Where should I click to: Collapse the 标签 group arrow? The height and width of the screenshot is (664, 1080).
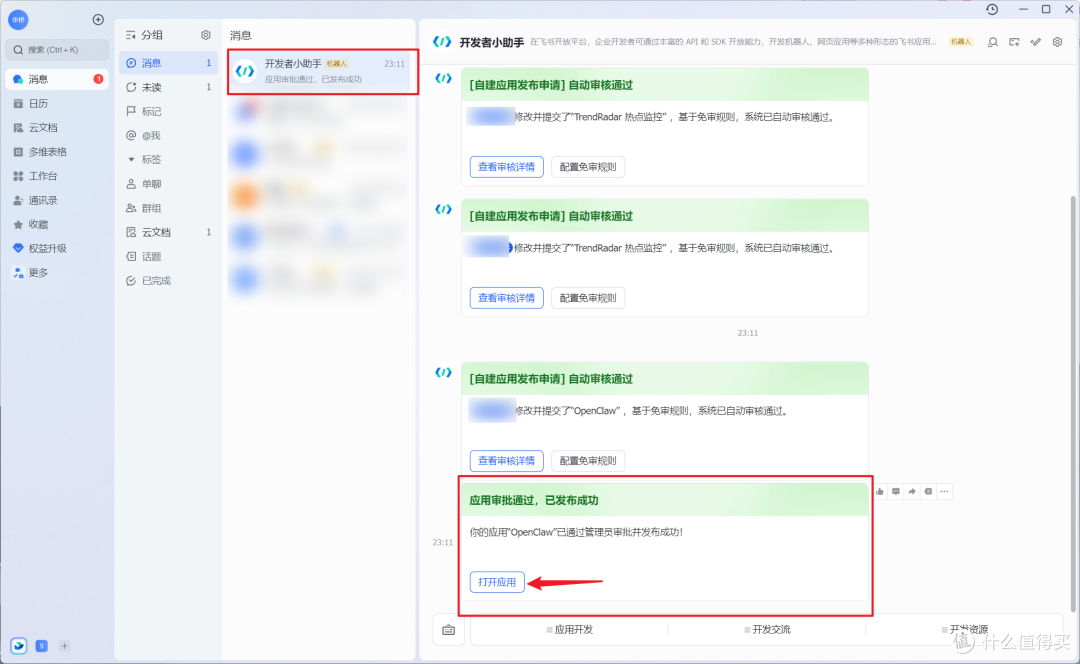[x=131, y=159]
